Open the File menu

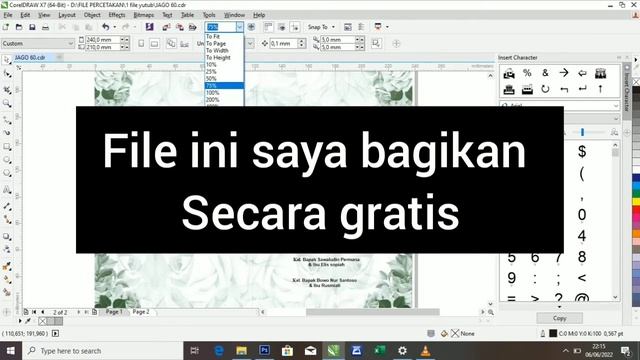coord(8,15)
